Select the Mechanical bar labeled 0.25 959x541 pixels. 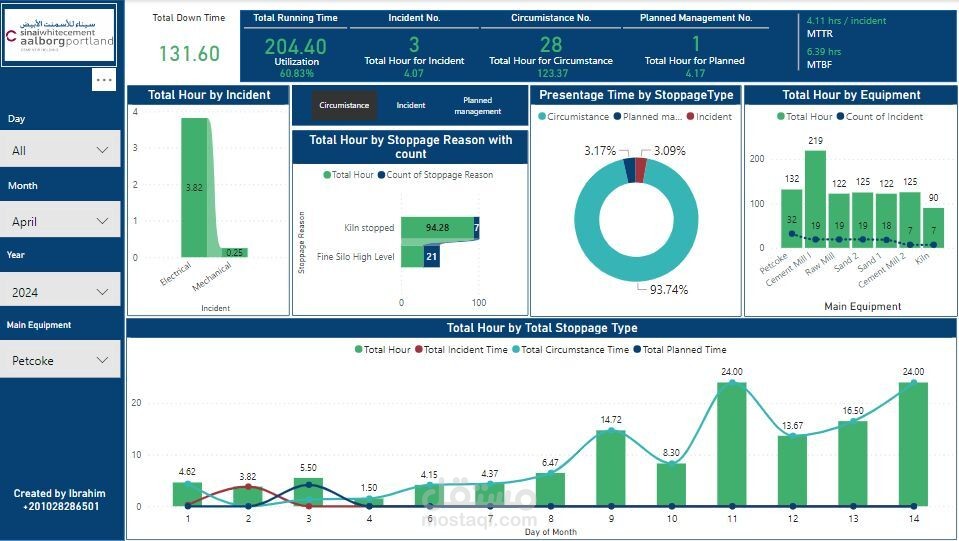click(234, 252)
